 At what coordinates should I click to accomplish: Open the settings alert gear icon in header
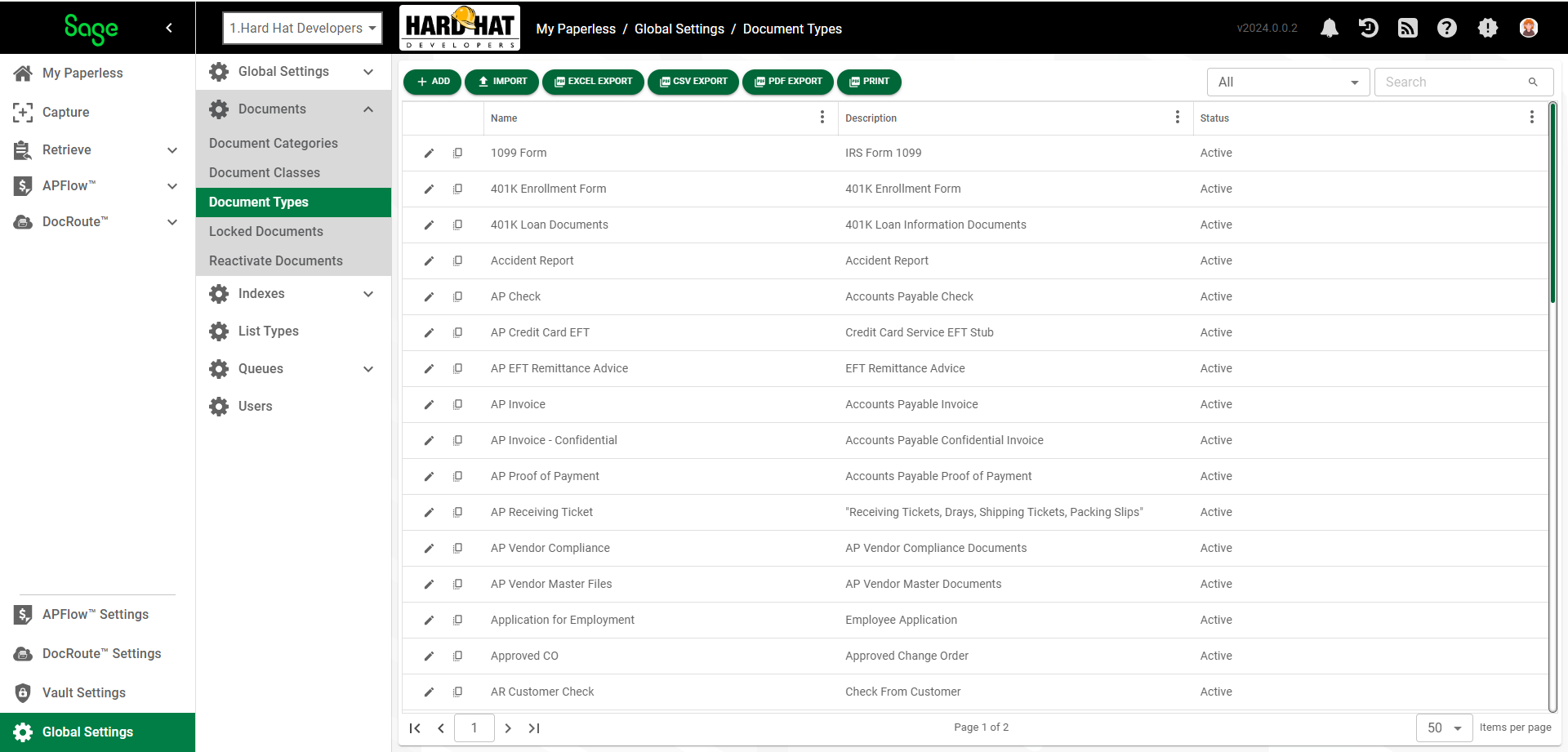click(1487, 28)
